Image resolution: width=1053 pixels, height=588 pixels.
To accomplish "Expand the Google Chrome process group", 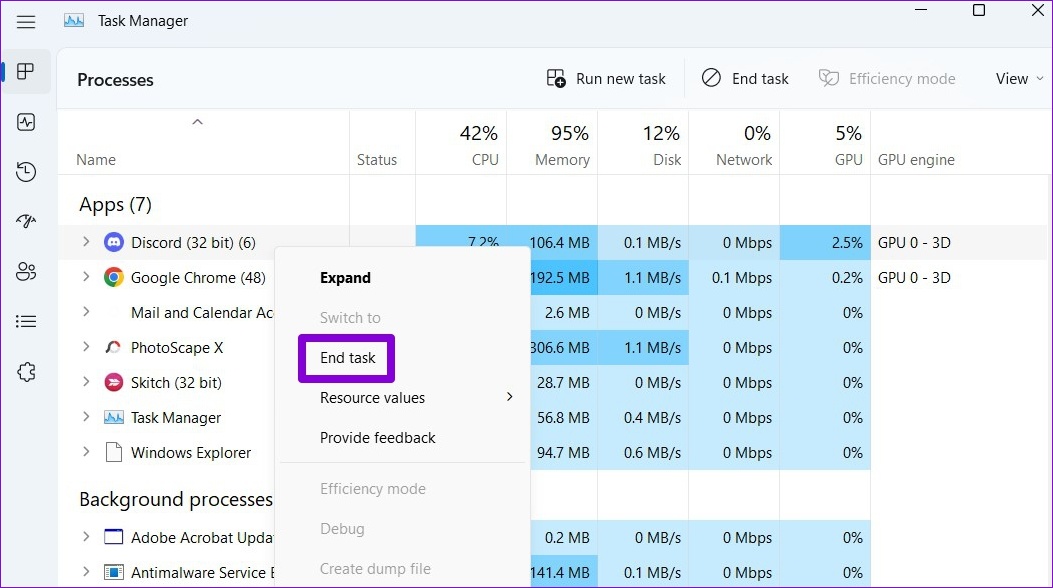I will pyautogui.click(x=85, y=277).
